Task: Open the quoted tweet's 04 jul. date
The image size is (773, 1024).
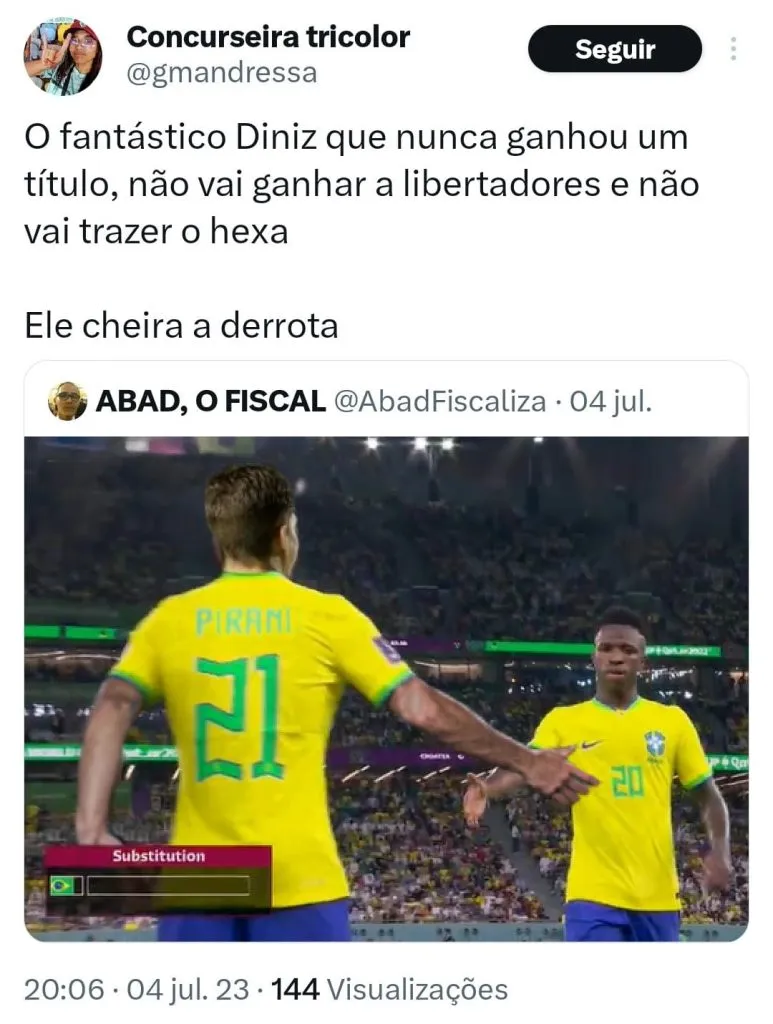Action: pos(610,401)
